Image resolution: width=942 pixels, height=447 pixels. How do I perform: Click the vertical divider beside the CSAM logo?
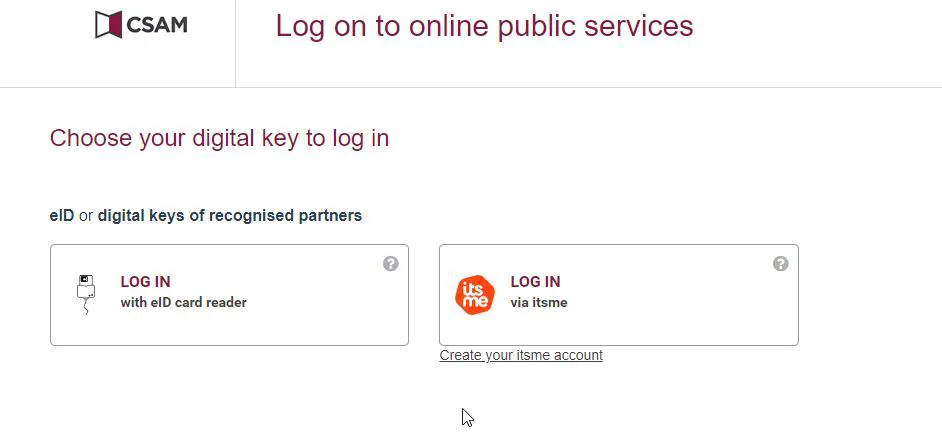point(235,43)
